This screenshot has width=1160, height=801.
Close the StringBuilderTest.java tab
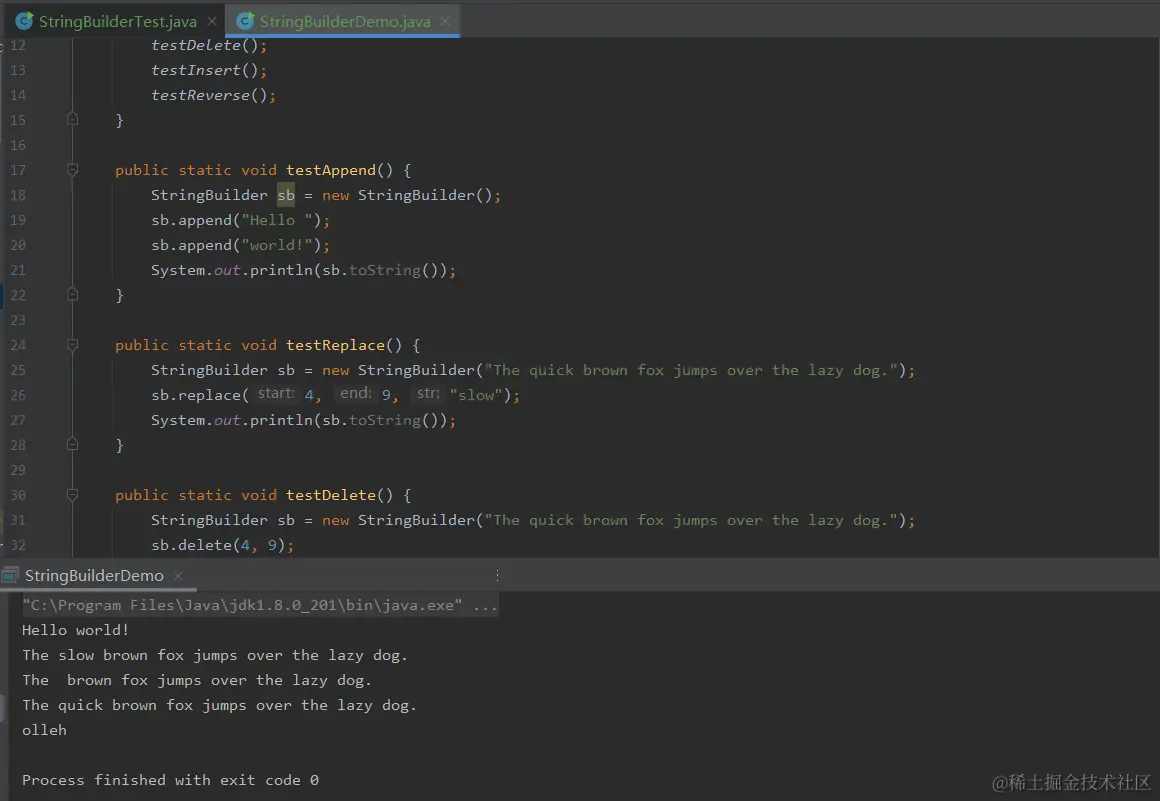(x=212, y=21)
